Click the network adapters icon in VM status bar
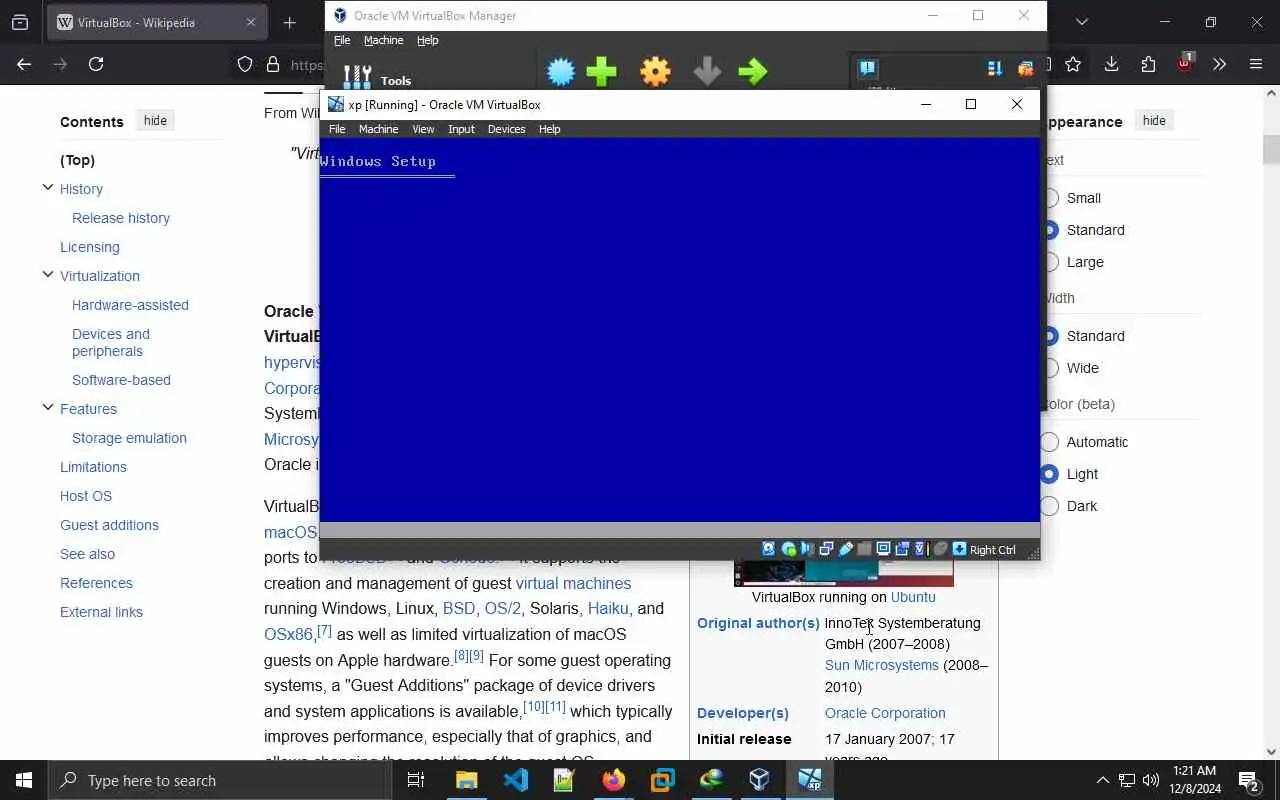 coord(826,549)
